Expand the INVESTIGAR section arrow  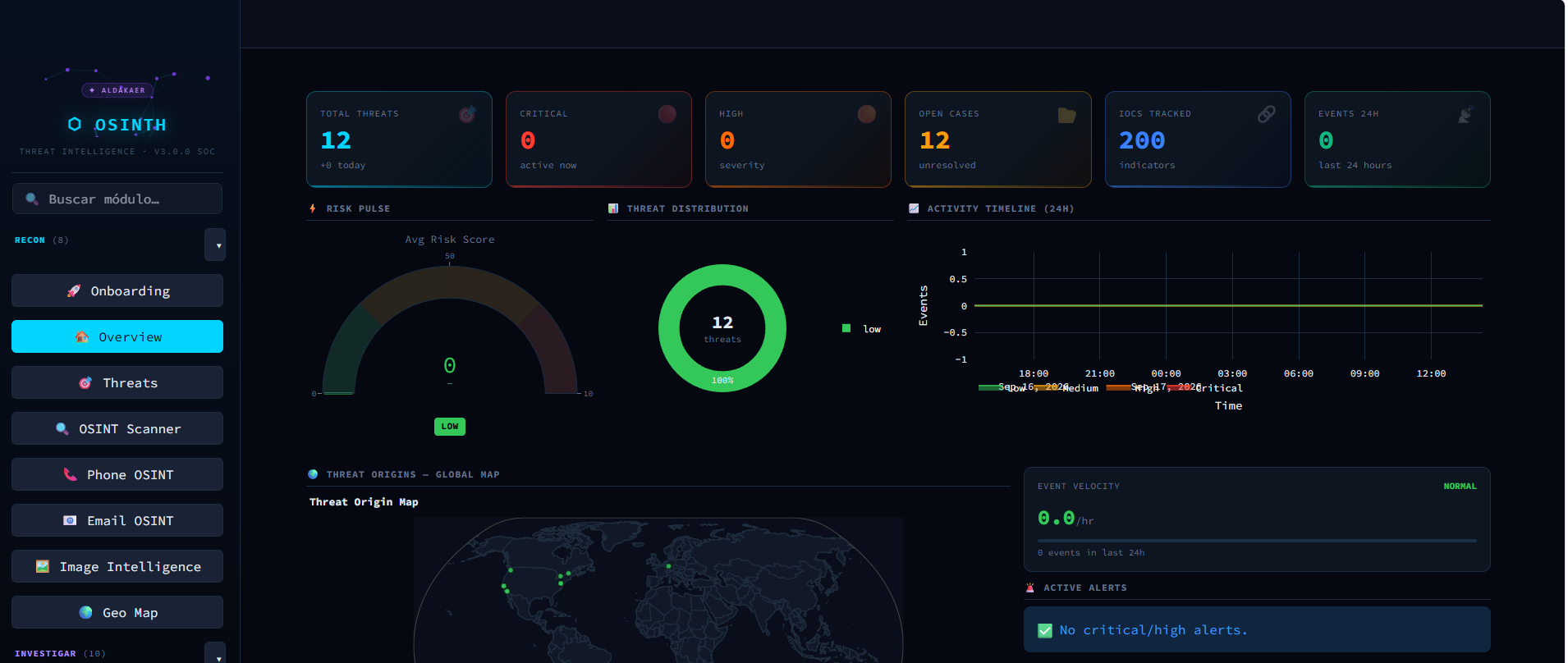(215, 654)
